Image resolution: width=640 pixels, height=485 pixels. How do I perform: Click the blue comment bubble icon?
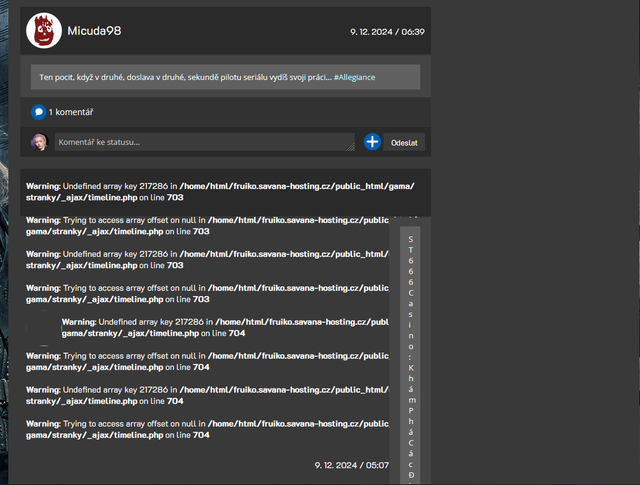pyautogui.click(x=38, y=112)
